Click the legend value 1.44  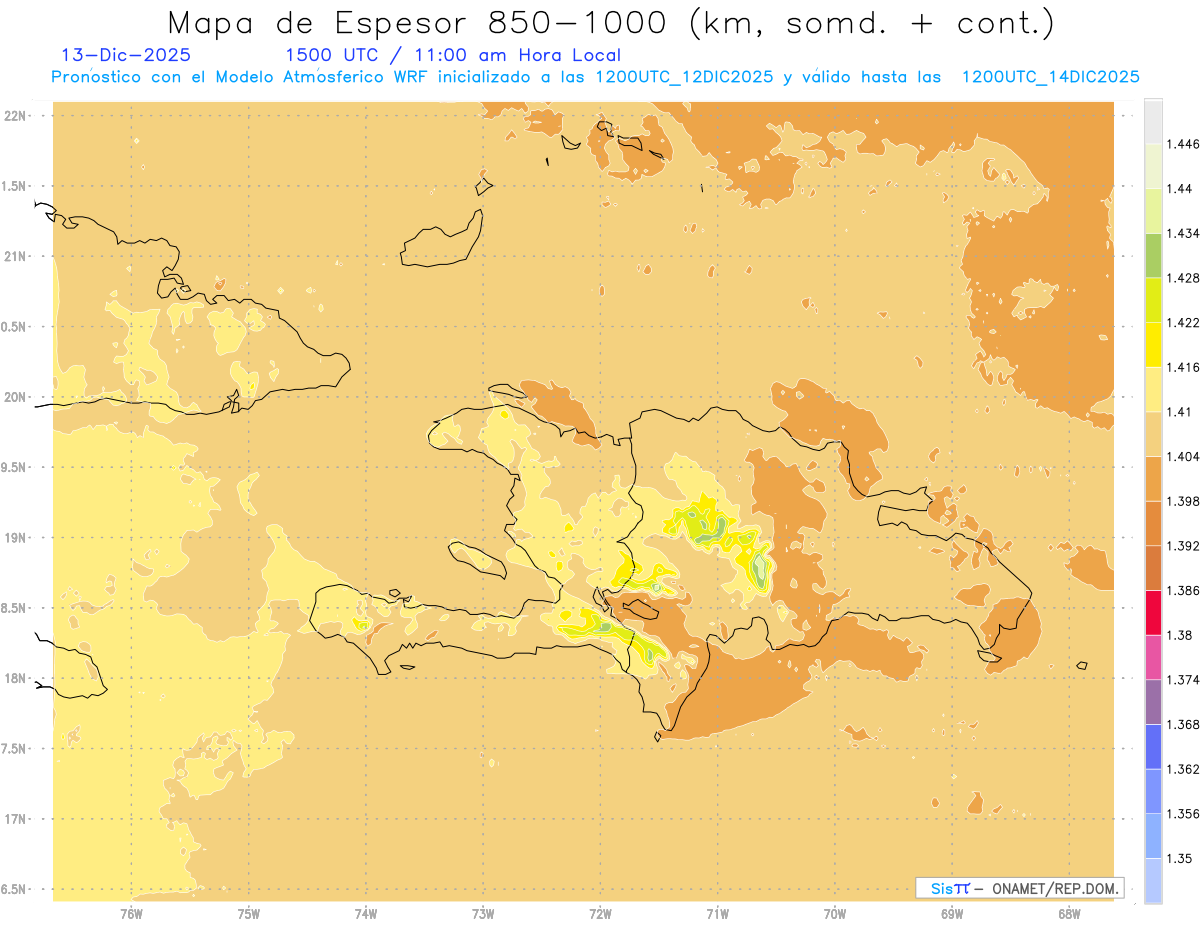[1180, 189]
